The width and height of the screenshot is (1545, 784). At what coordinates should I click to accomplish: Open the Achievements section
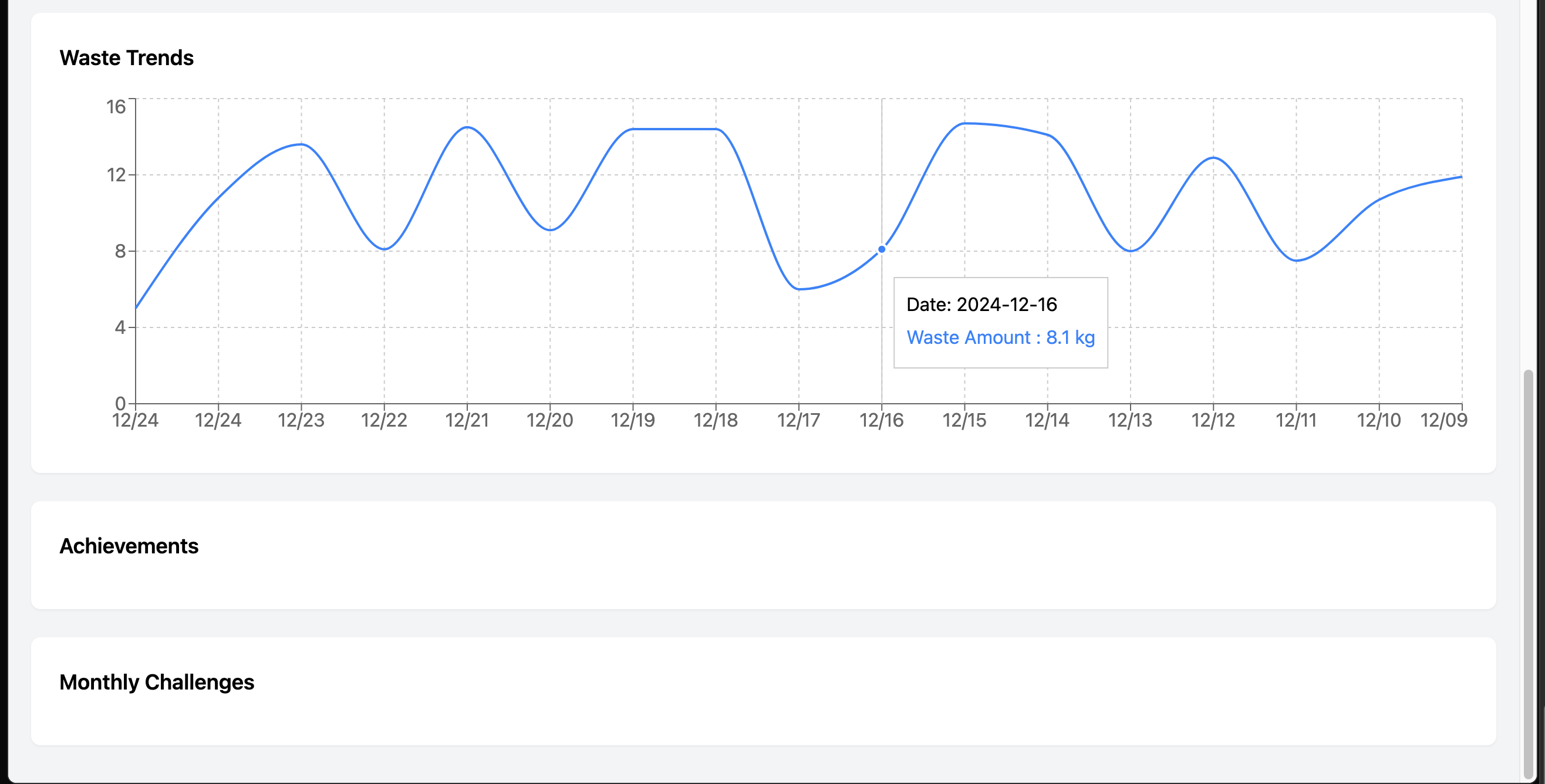[129, 546]
